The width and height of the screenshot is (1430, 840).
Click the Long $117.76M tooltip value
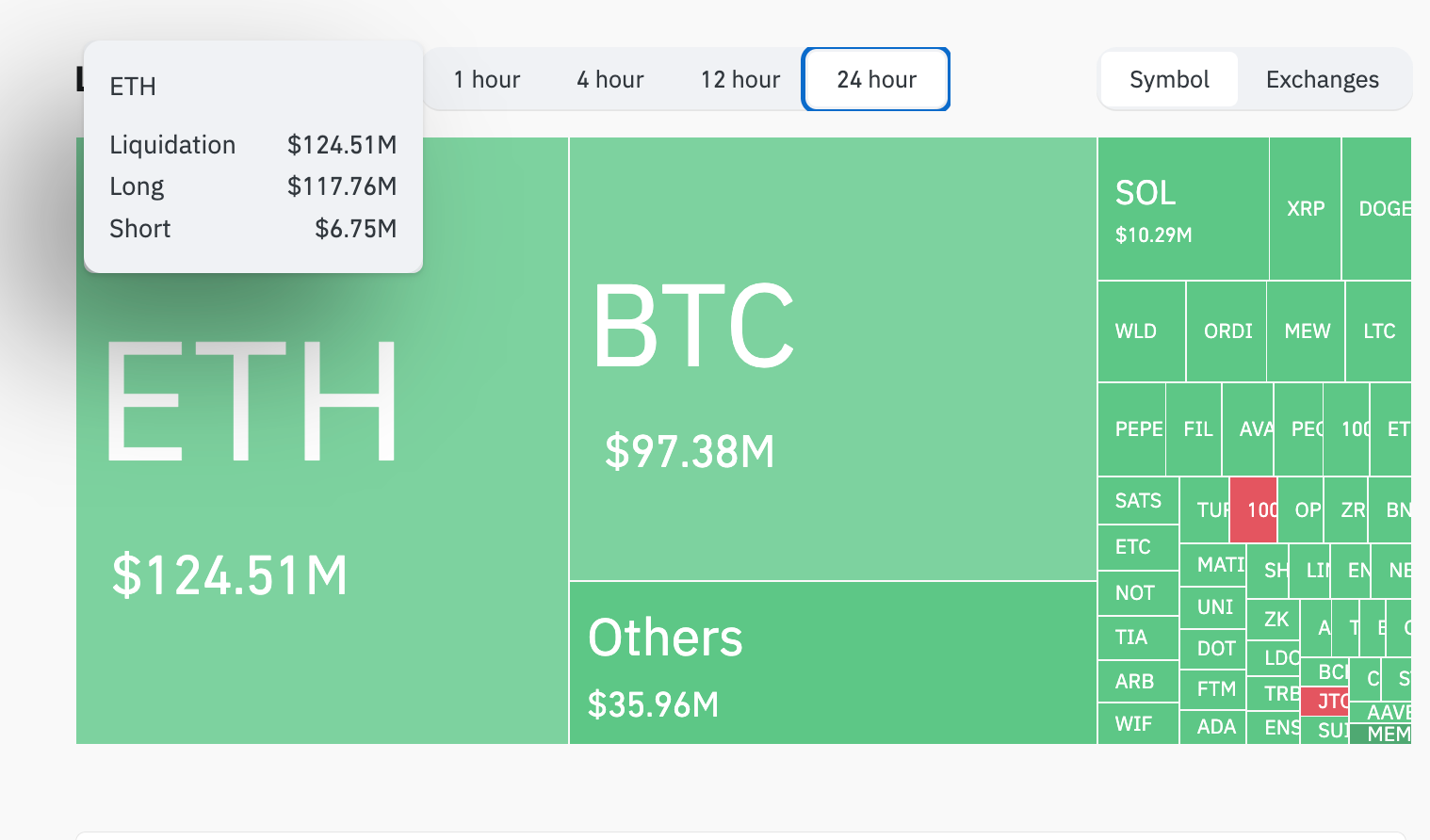point(342,186)
